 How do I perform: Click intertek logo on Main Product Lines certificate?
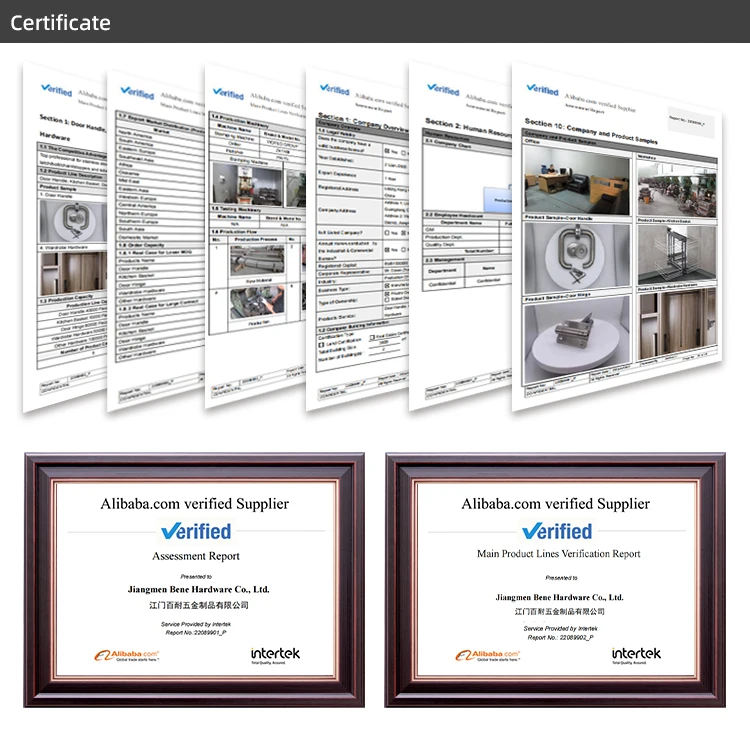tap(636, 655)
